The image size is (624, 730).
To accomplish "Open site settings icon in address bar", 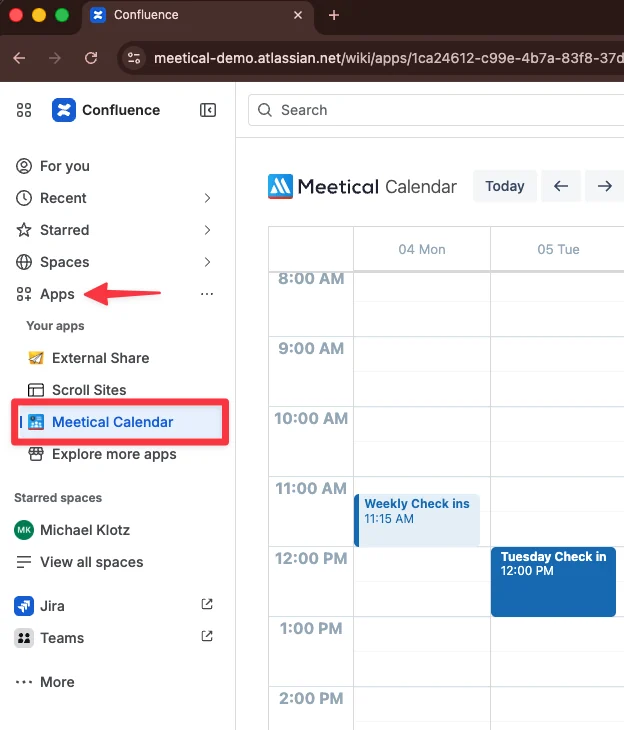I will click(134, 58).
